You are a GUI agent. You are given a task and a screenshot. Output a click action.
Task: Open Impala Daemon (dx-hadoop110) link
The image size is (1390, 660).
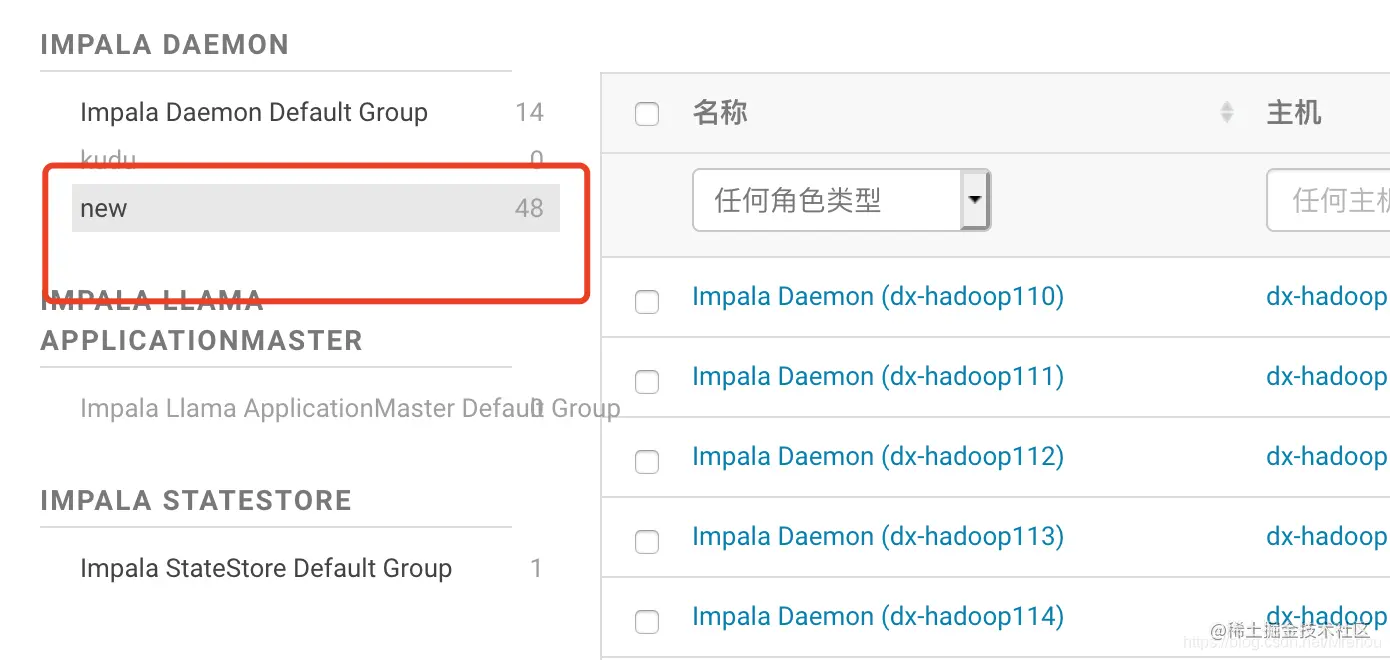click(x=878, y=296)
